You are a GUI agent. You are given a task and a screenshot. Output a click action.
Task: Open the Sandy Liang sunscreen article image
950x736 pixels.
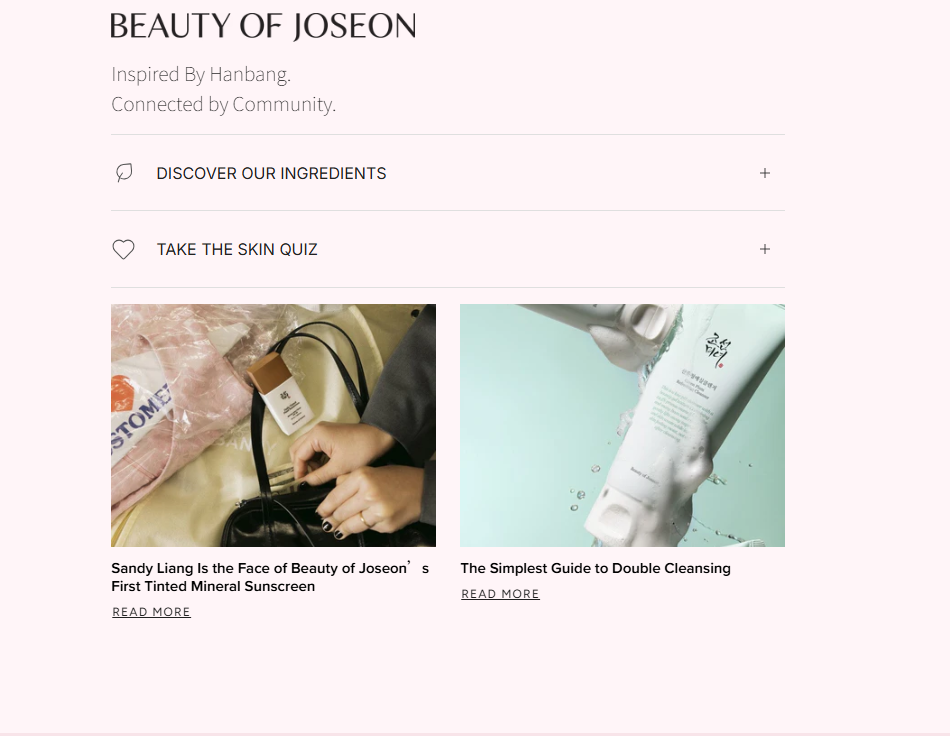pos(273,425)
